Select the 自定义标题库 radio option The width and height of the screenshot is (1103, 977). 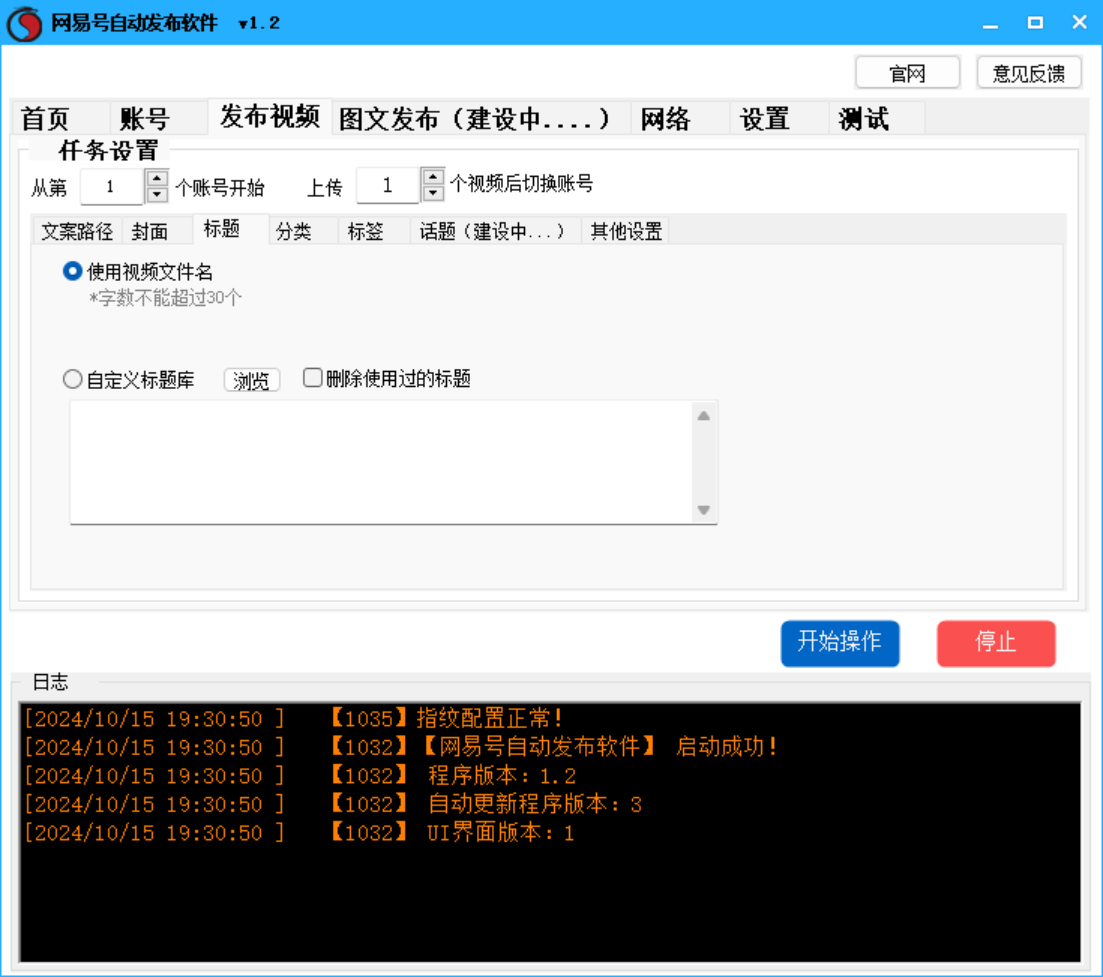(129, 380)
